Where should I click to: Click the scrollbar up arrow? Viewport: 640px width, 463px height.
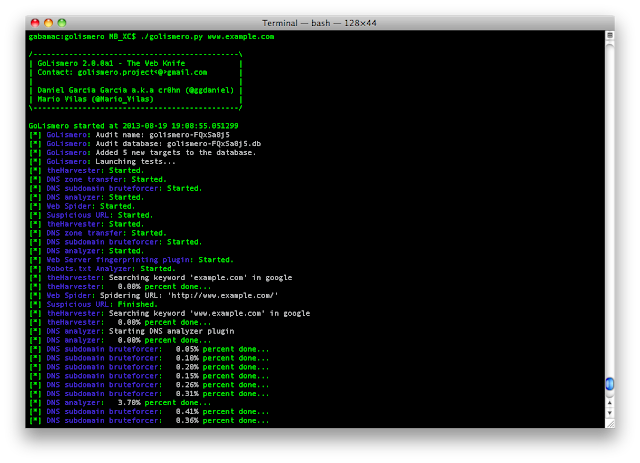tap(610, 403)
